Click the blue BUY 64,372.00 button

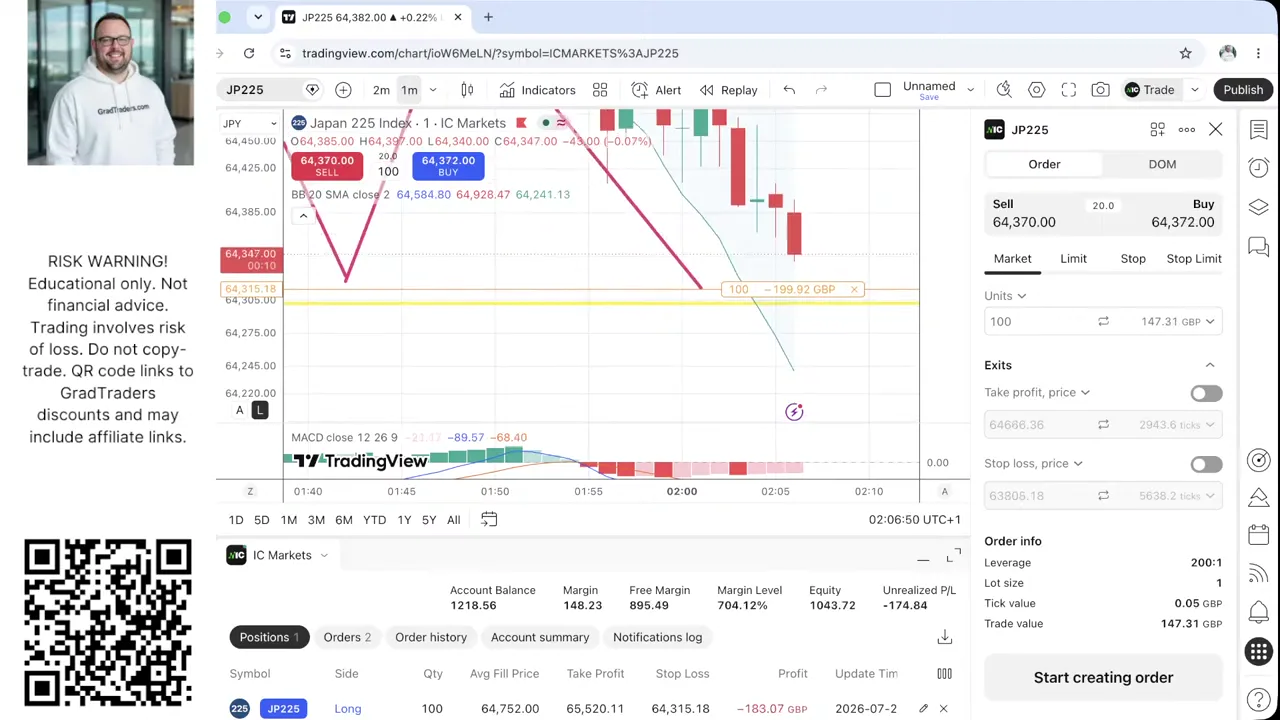click(448, 165)
